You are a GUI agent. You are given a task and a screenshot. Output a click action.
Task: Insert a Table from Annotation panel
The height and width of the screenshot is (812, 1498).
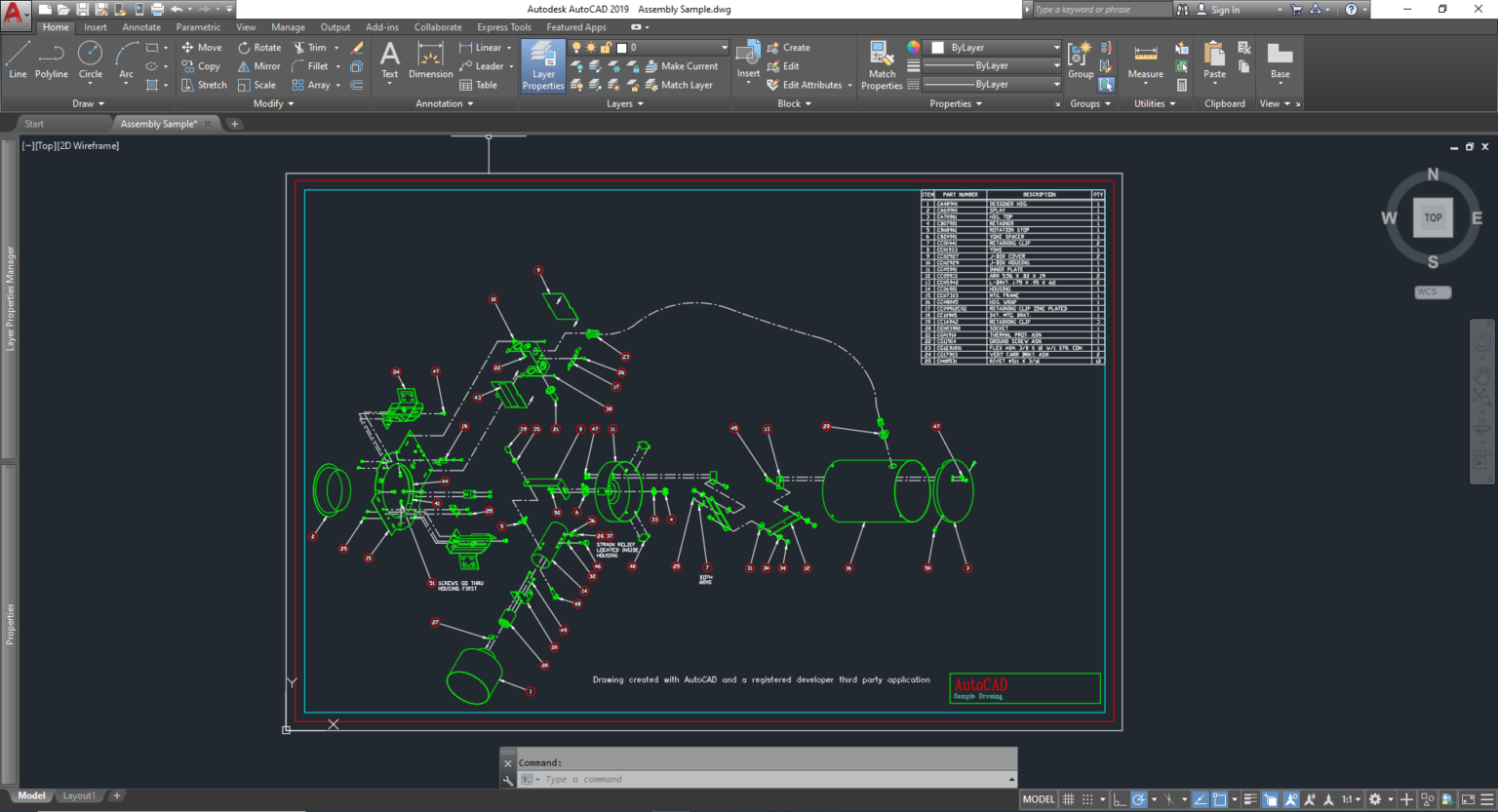[x=478, y=85]
